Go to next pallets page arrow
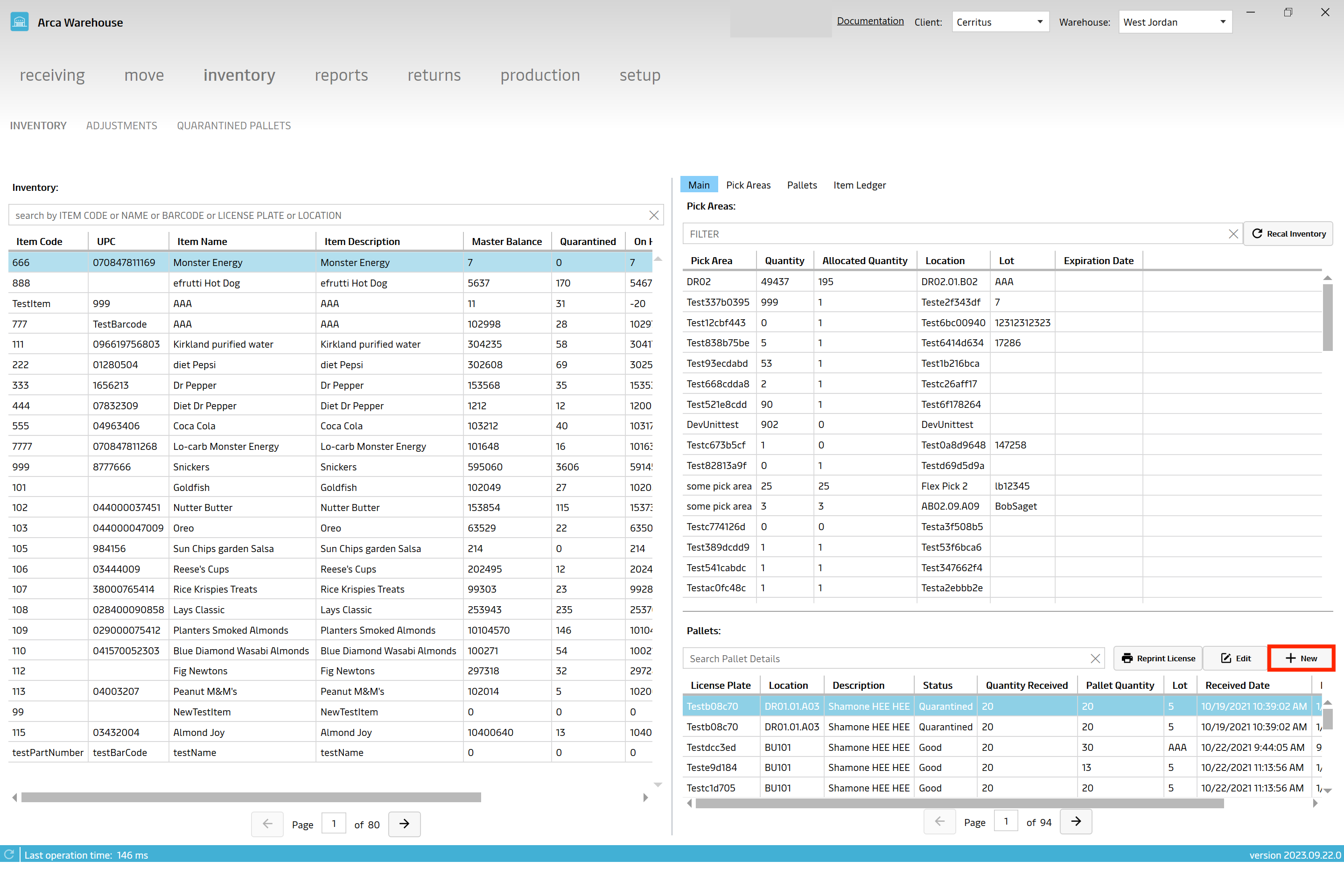1344x896 pixels. tap(1075, 822)
